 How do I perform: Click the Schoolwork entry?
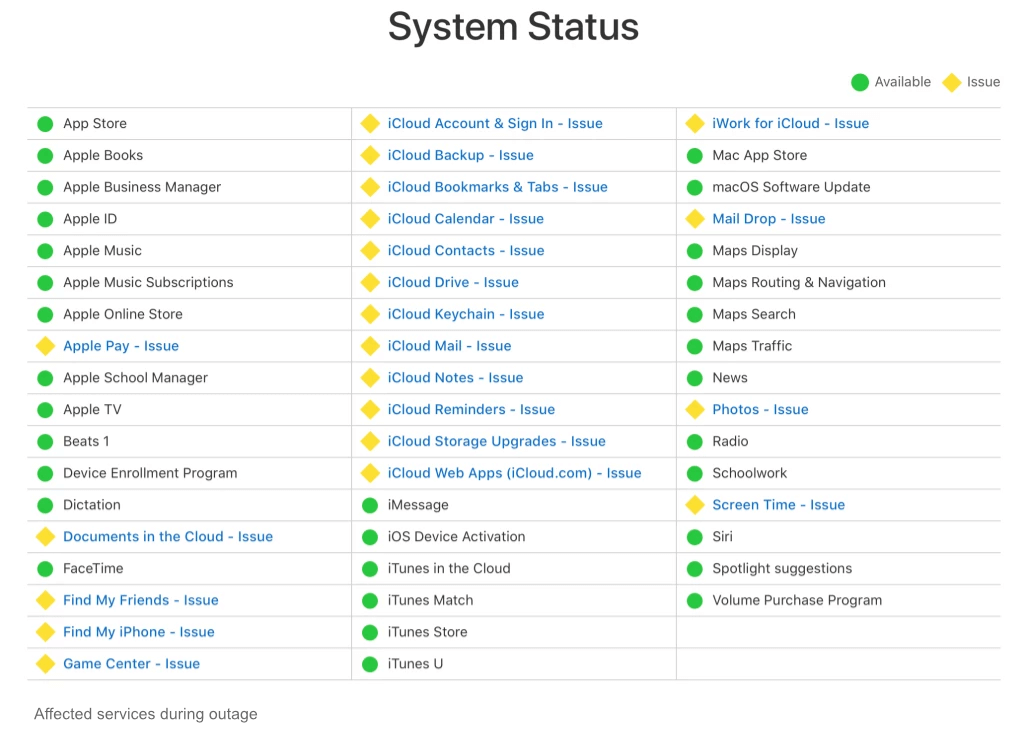click(x=749, y=473)
